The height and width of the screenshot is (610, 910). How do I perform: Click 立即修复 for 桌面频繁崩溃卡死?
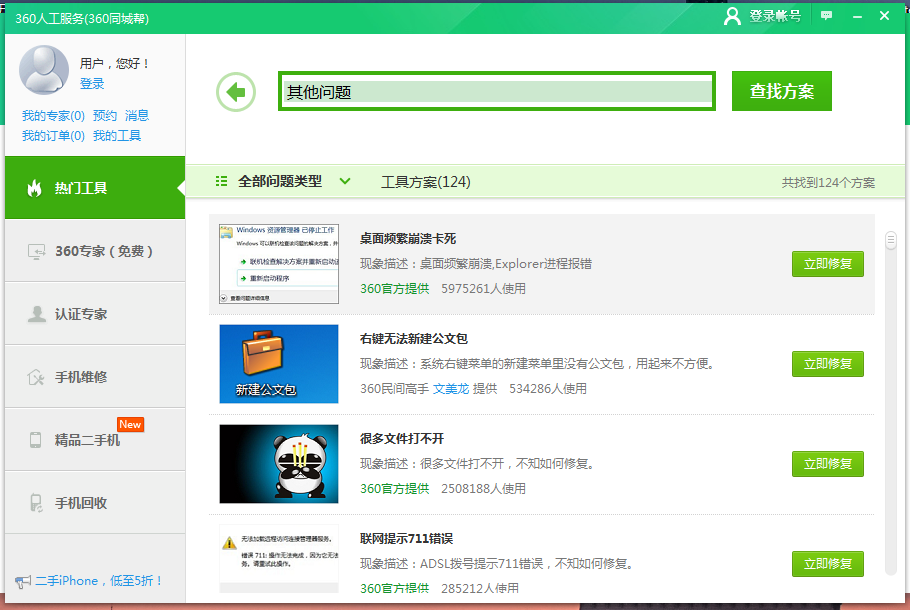[828, 264]
